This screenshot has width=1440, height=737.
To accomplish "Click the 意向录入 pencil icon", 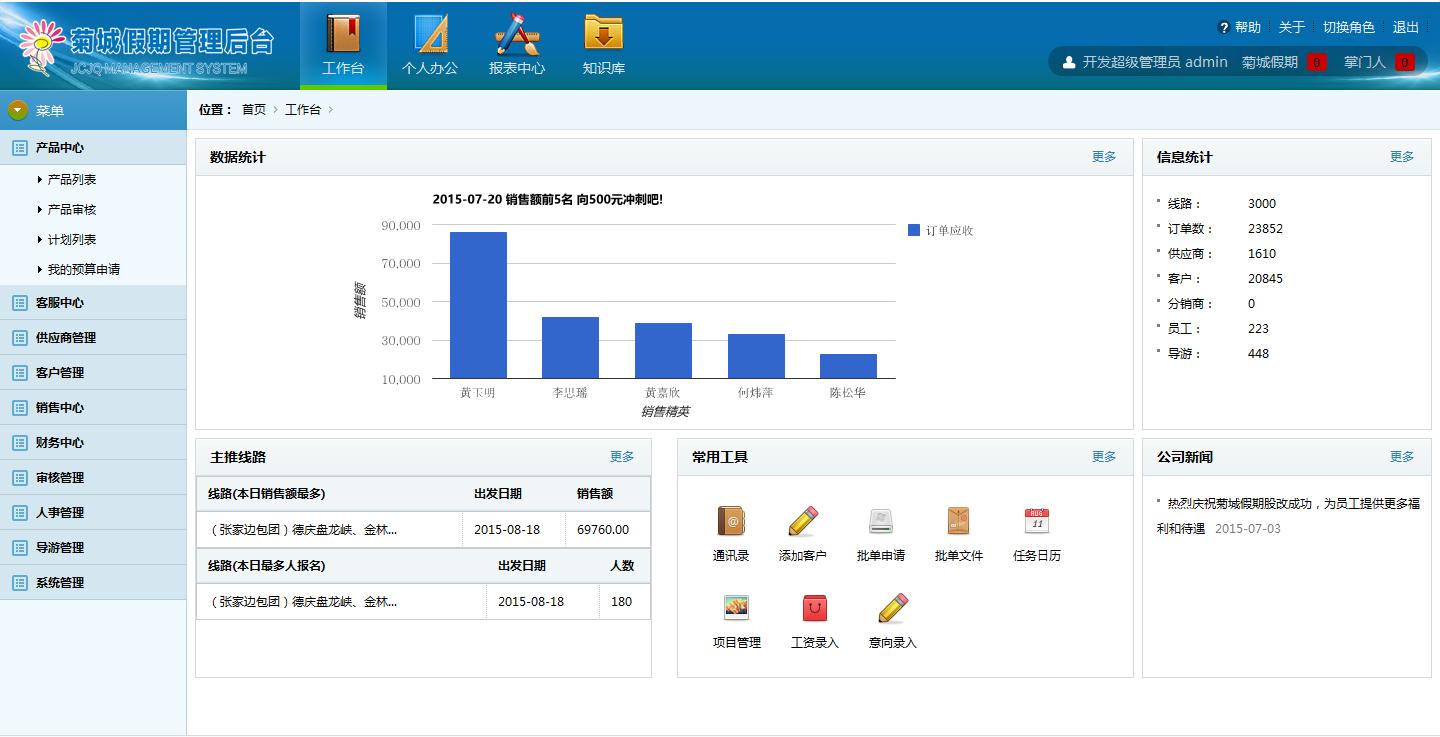I will click(x=892, y=608).
